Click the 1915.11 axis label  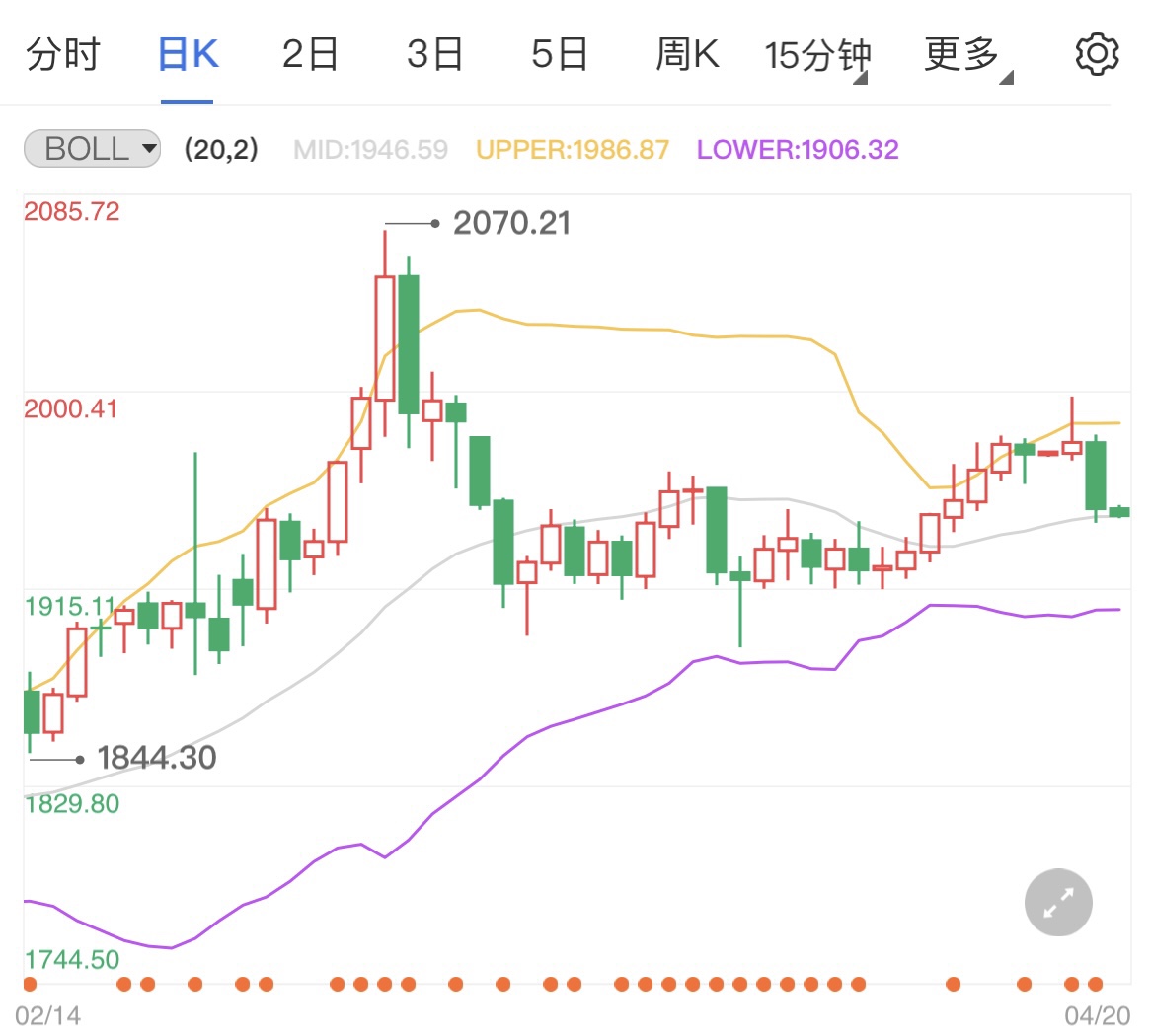pyautogui.click(x=70, y=606)
